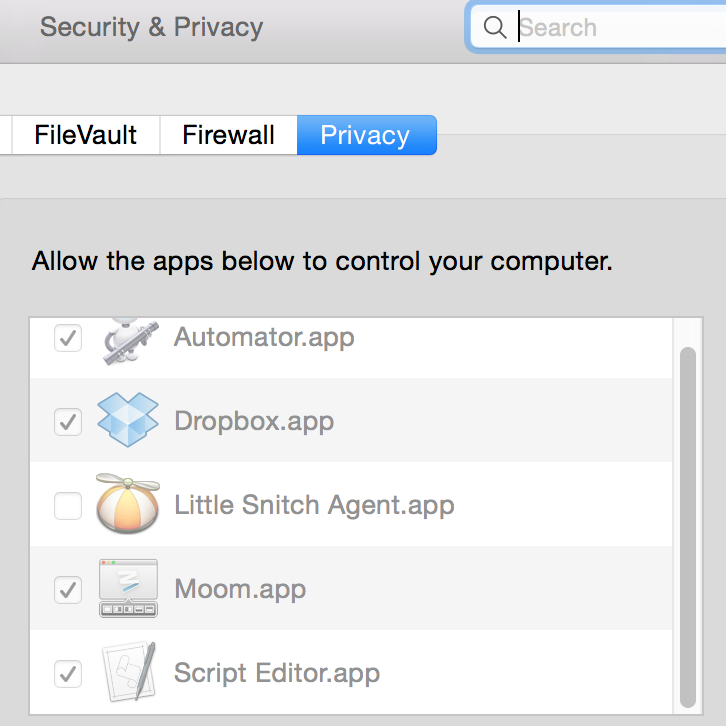Open the Firewall tab
Image resolution: width=726 pixels, height=726 pixels.
[228, 135]
